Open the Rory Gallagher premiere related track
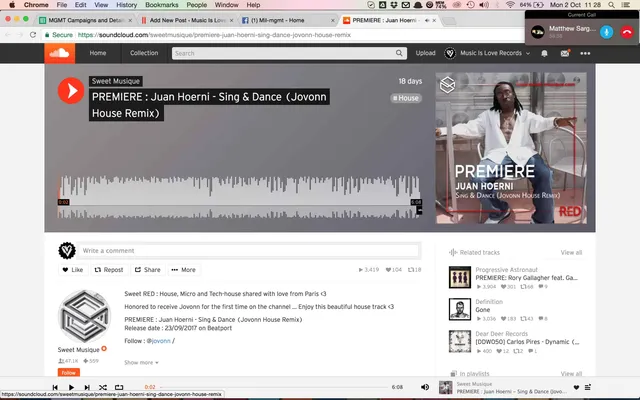Screen dimensions: 640x400 tap(526, 278)
